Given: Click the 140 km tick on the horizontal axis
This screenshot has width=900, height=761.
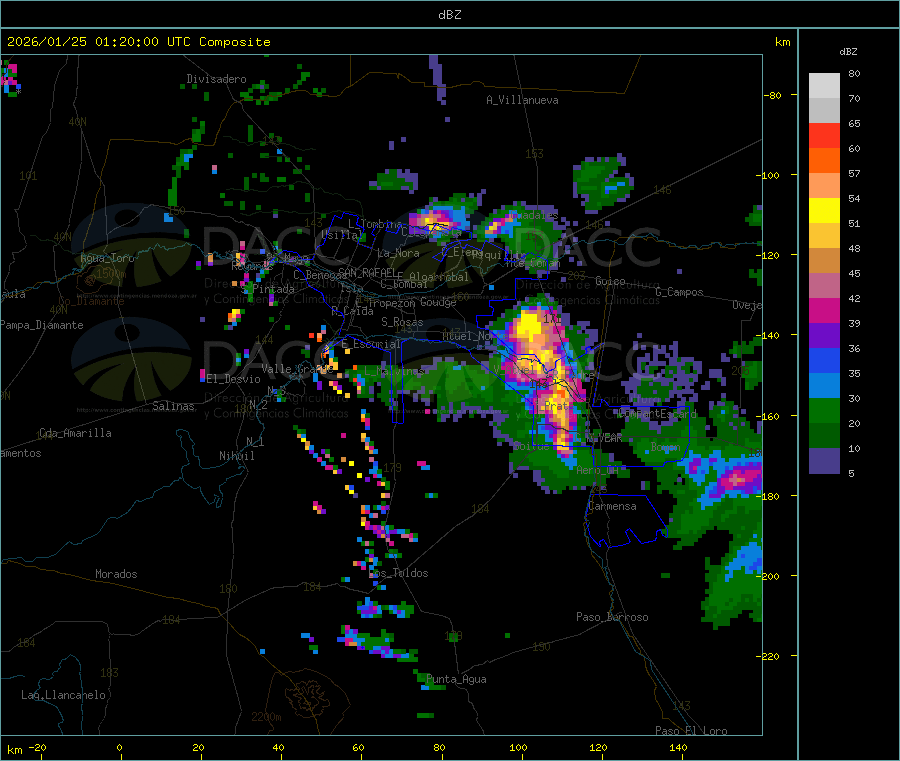Looking at the screenshot, I should coord(678,747).
